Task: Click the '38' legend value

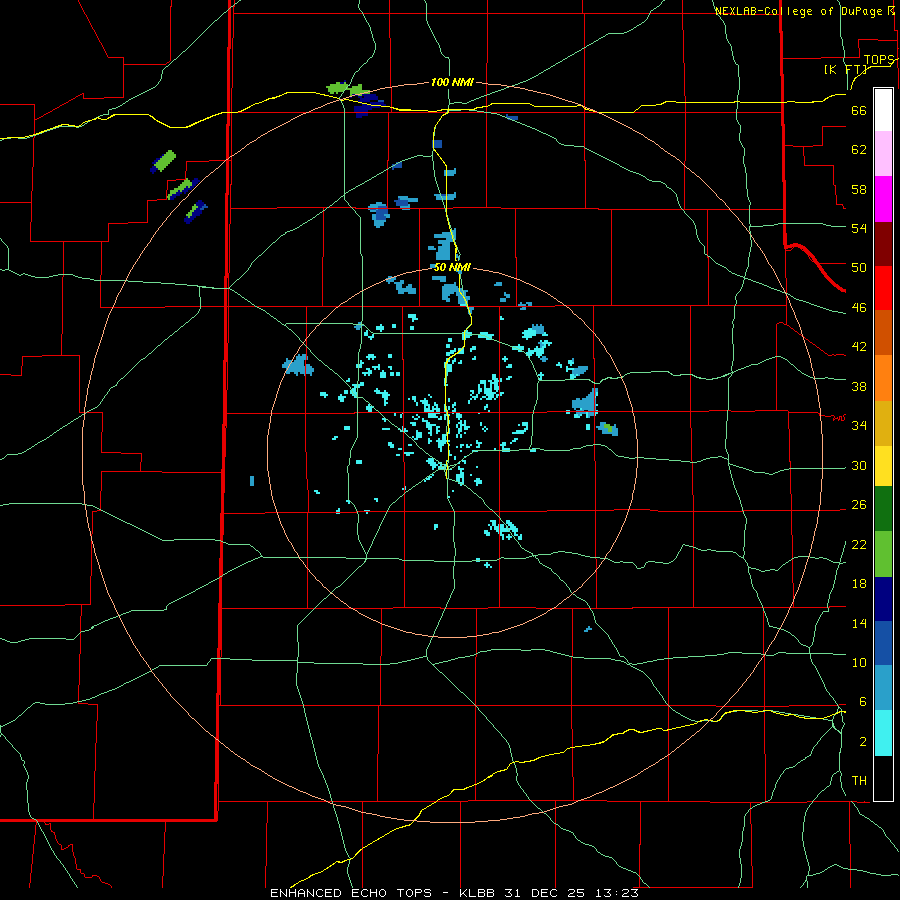Action: click(859, 386)
